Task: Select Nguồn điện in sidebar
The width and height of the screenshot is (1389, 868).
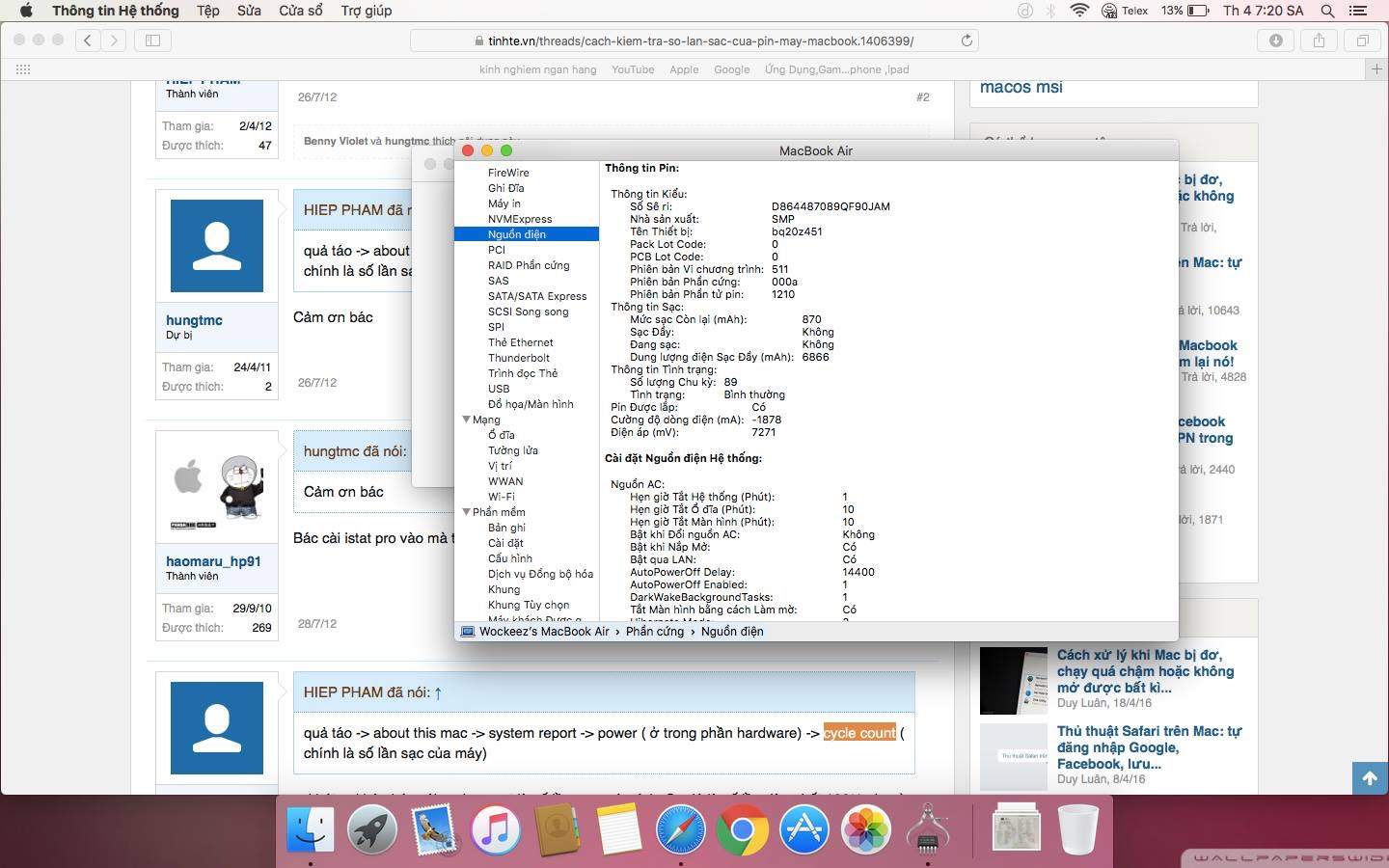Action: click(527, 234)
